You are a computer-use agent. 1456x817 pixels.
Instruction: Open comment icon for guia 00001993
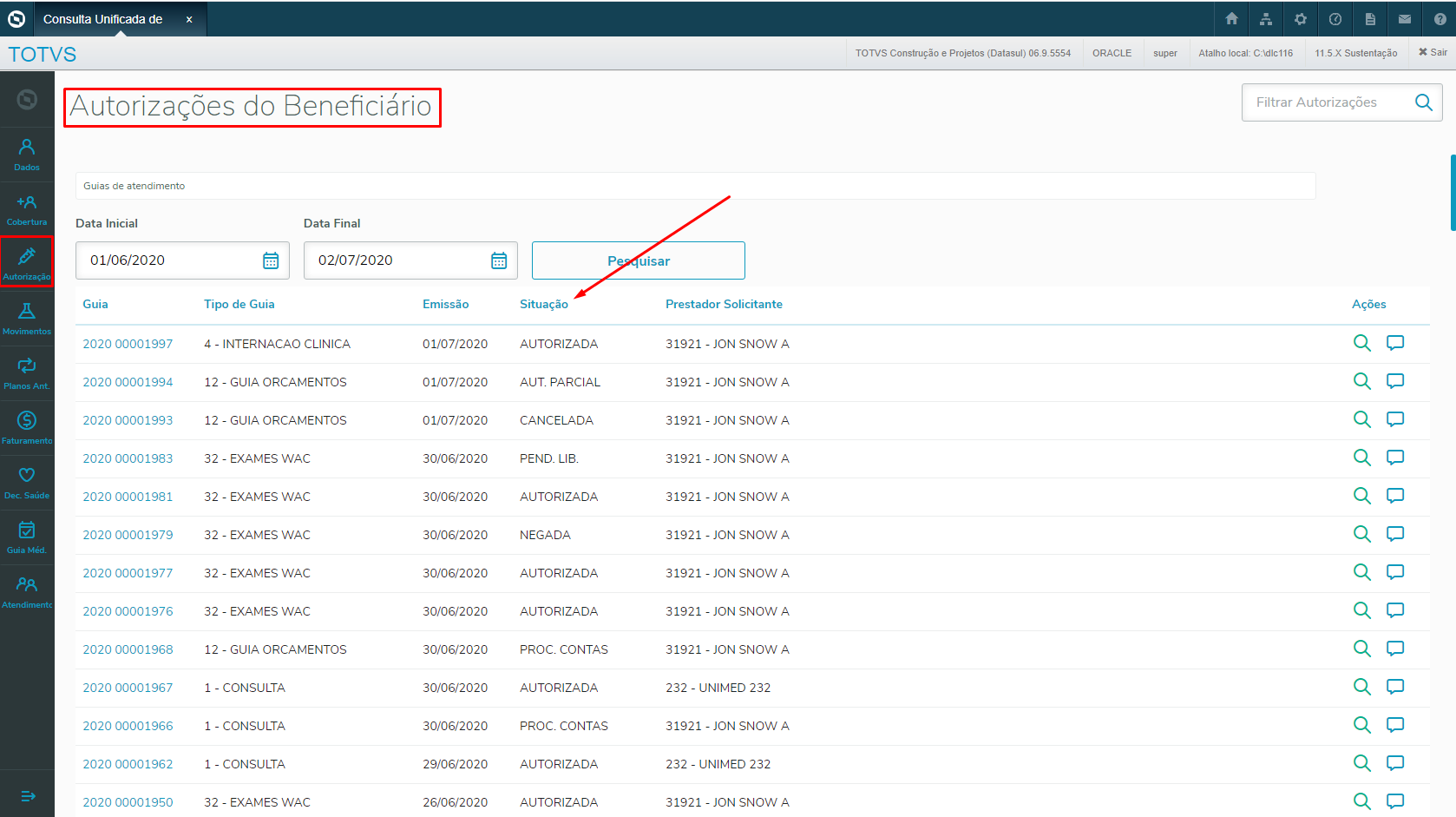(1395, 419)
